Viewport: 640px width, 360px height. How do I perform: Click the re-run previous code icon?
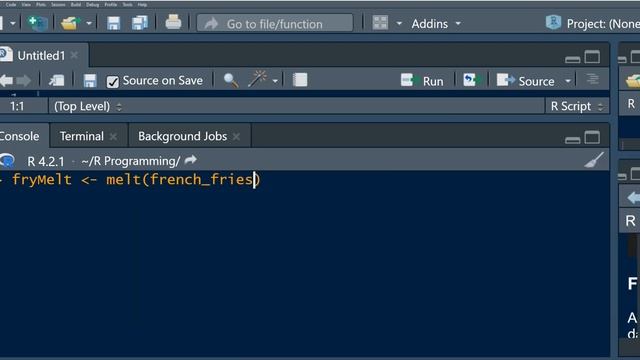[x=471, y=80]
